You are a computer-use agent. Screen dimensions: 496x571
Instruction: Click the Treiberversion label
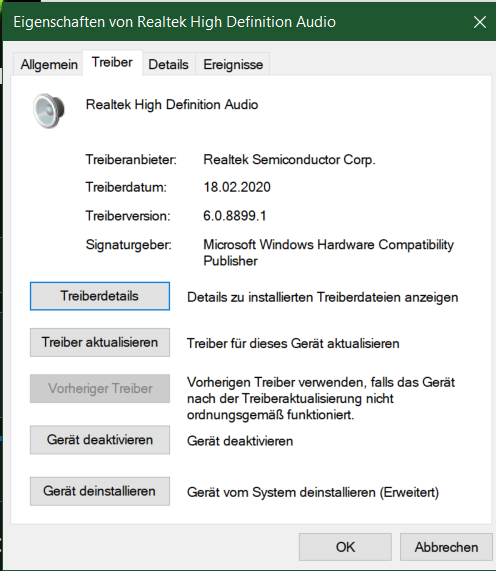128,216
